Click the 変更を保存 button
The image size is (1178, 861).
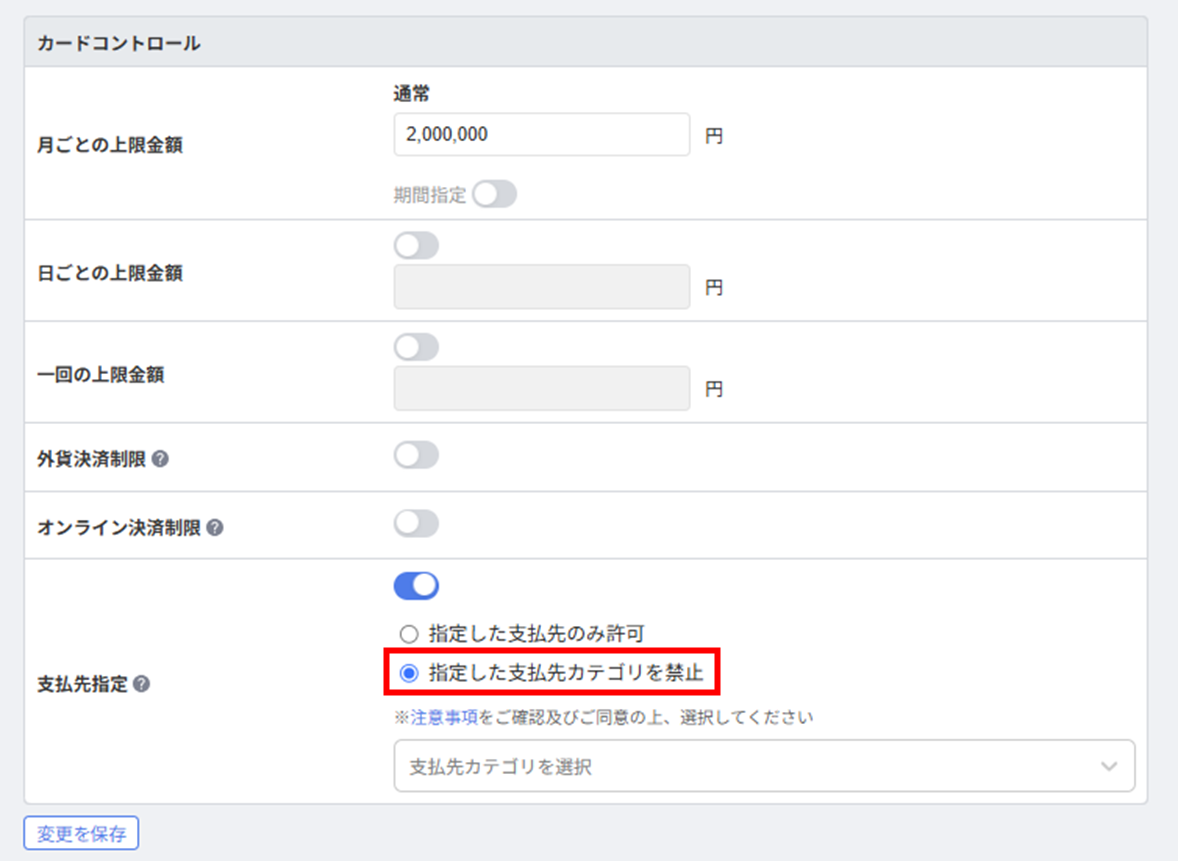coord(81,834)
